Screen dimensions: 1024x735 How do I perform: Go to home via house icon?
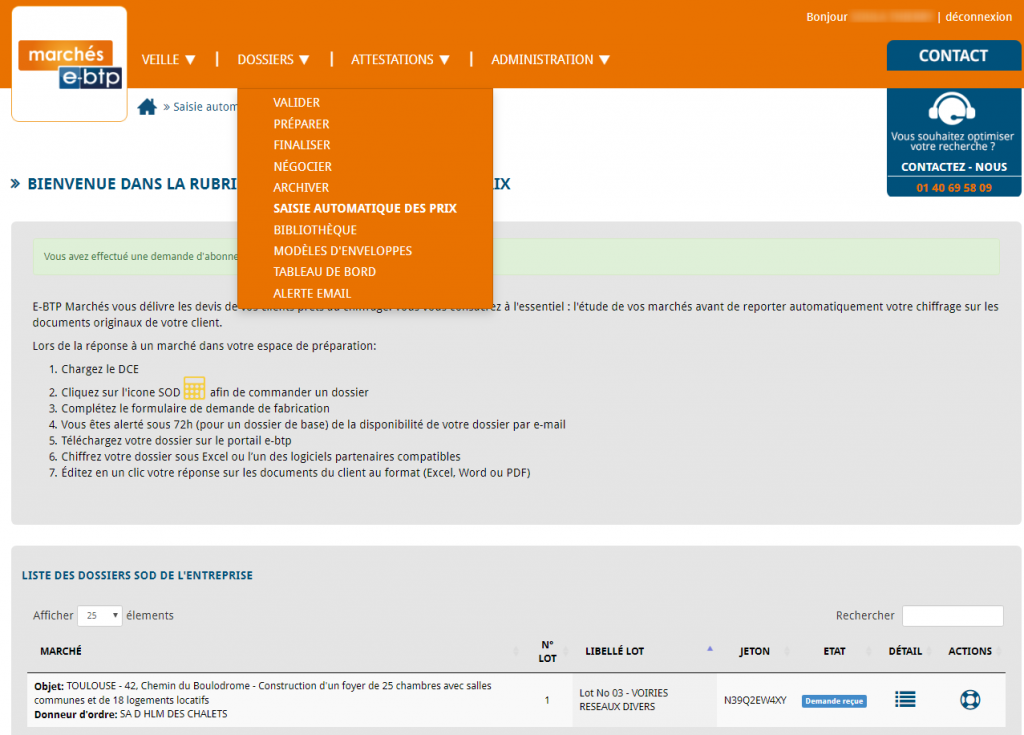point(147,106)
